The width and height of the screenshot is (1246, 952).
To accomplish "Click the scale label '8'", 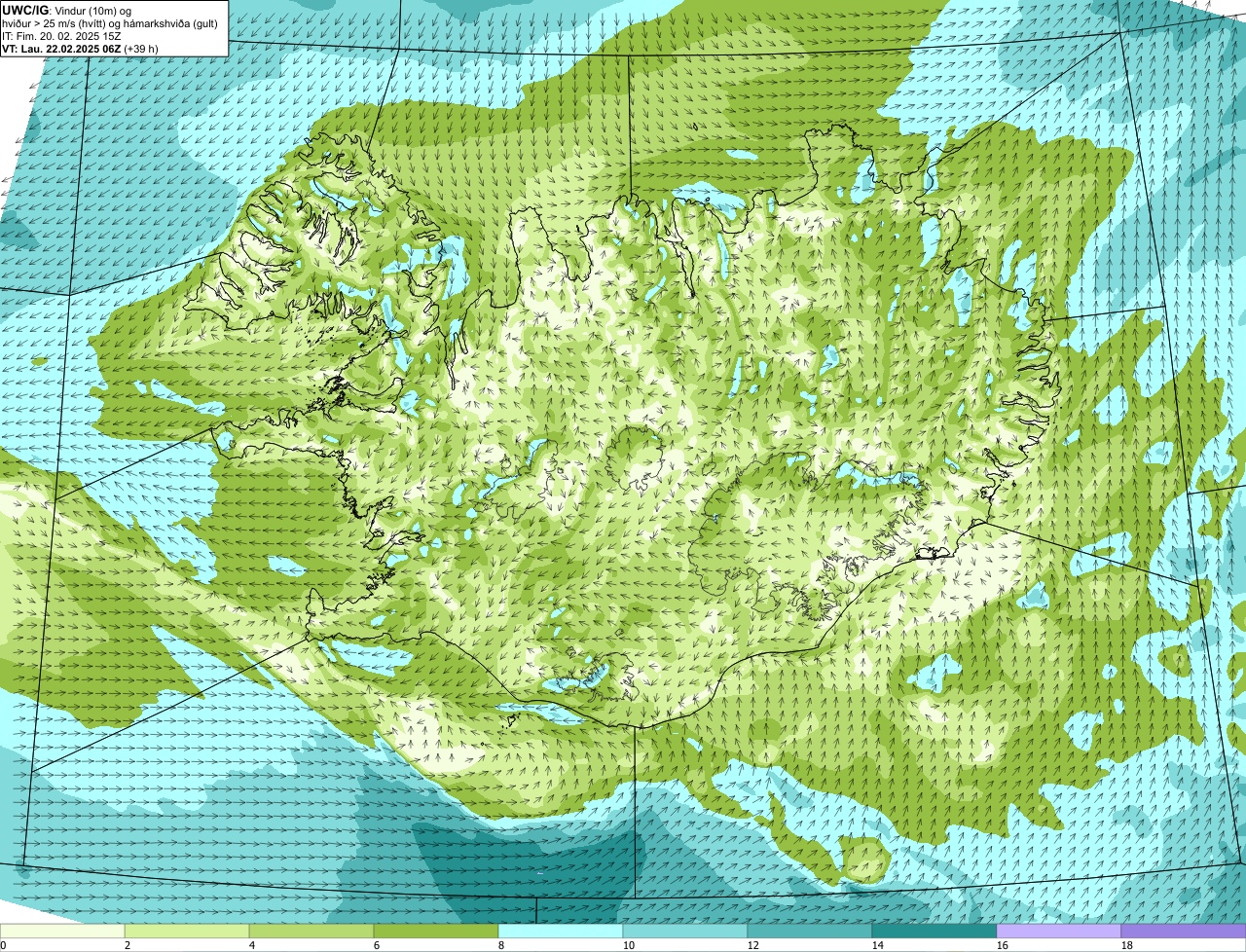I will click(x=501, y=945).
